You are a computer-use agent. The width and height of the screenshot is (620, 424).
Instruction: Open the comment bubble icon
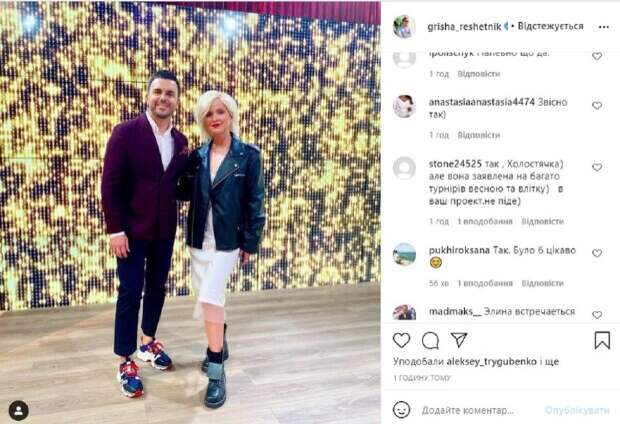coord(430,341)
